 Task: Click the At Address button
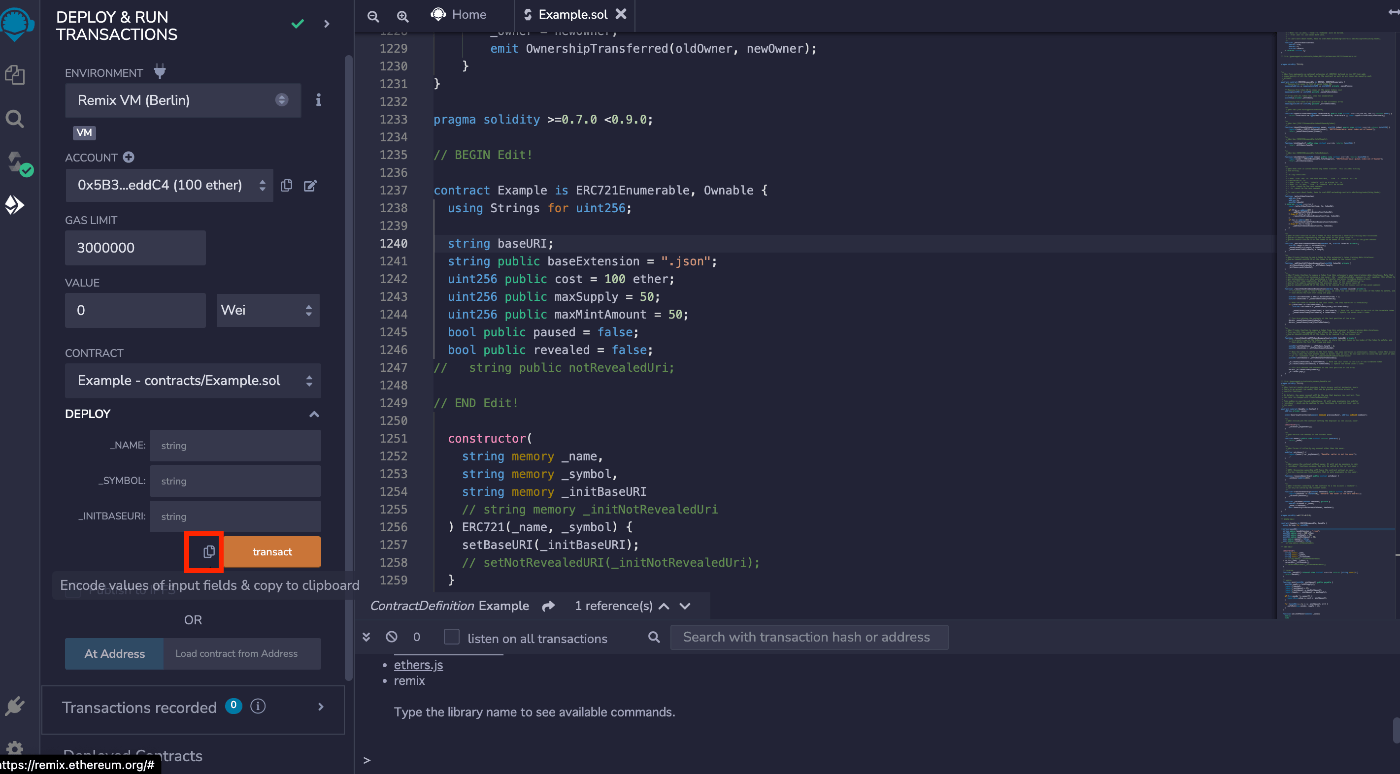tap(115, 654)
